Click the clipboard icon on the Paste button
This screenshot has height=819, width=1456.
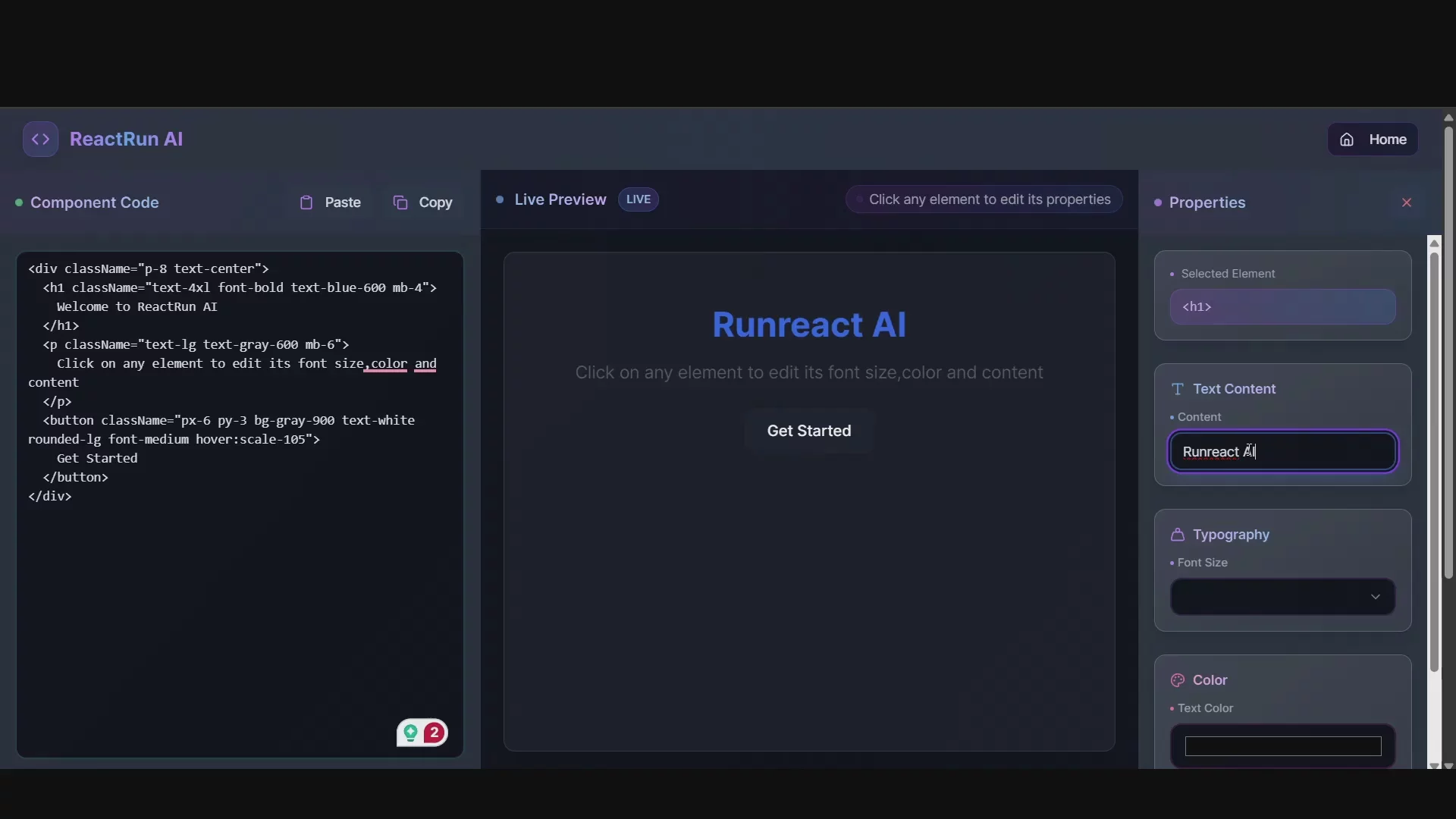[x=308, y=202]
